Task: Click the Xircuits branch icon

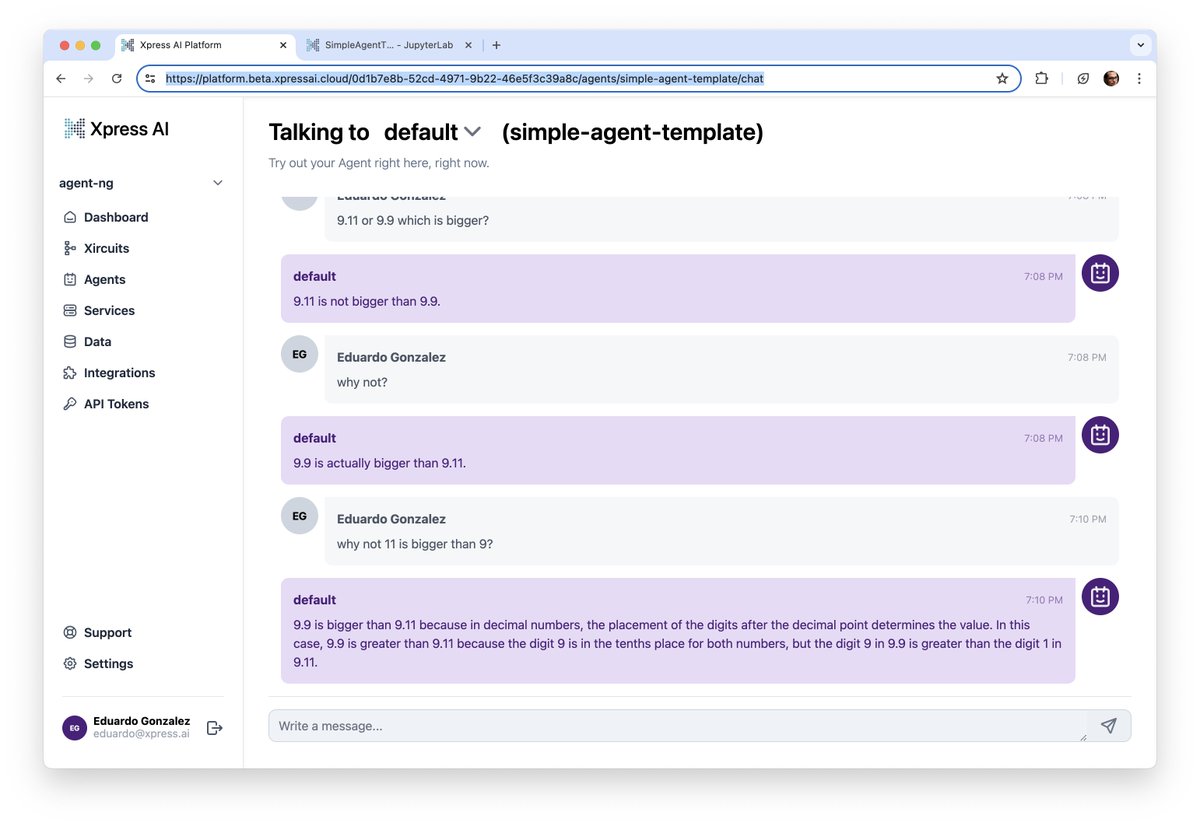Action: [70, 248]
